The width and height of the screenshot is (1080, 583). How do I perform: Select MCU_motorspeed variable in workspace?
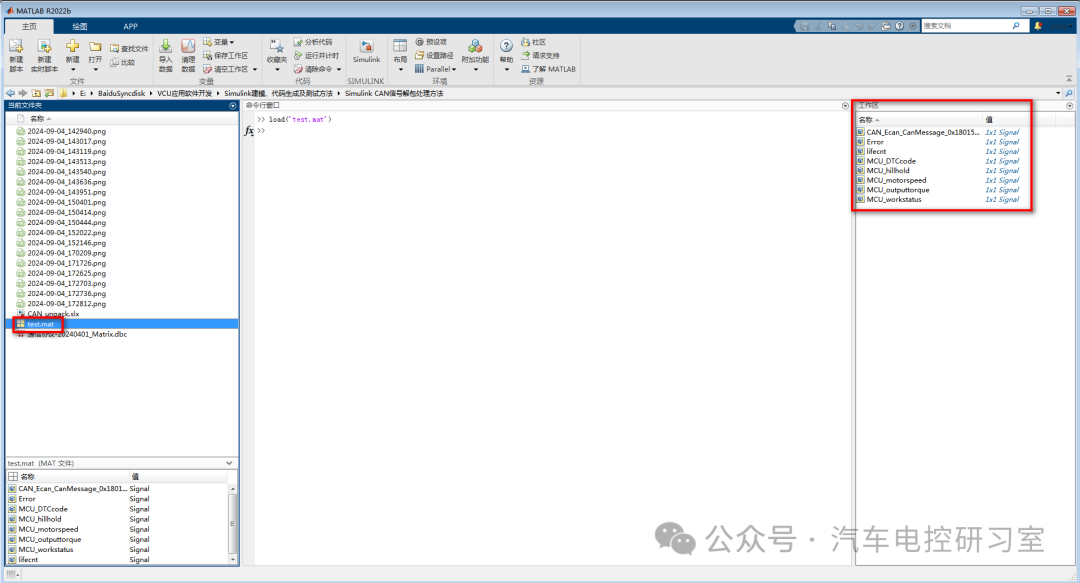click(897, 180)
